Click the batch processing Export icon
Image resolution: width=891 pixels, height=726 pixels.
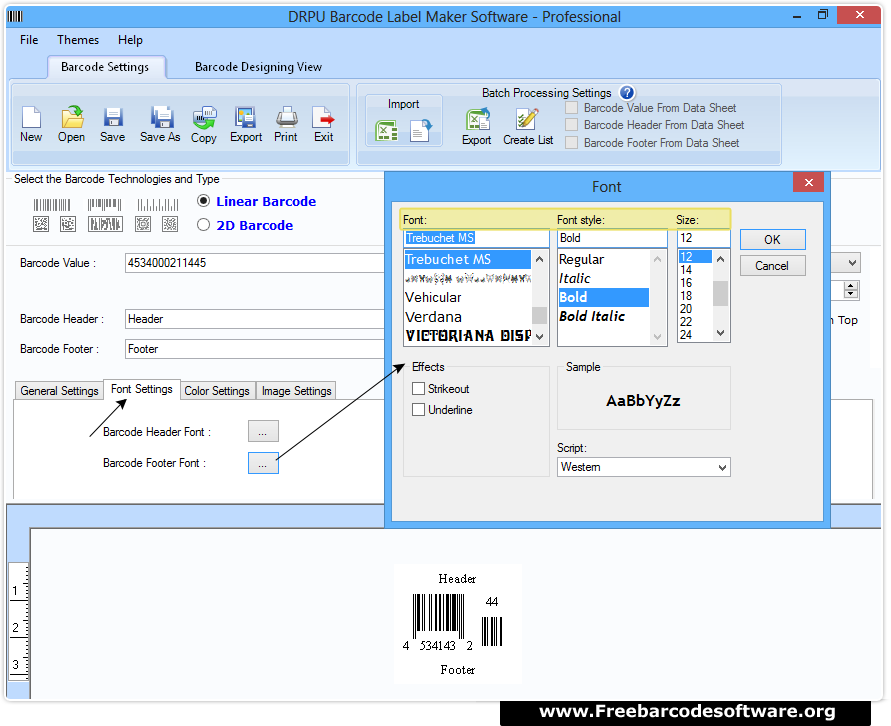click(x=477, y=119)
